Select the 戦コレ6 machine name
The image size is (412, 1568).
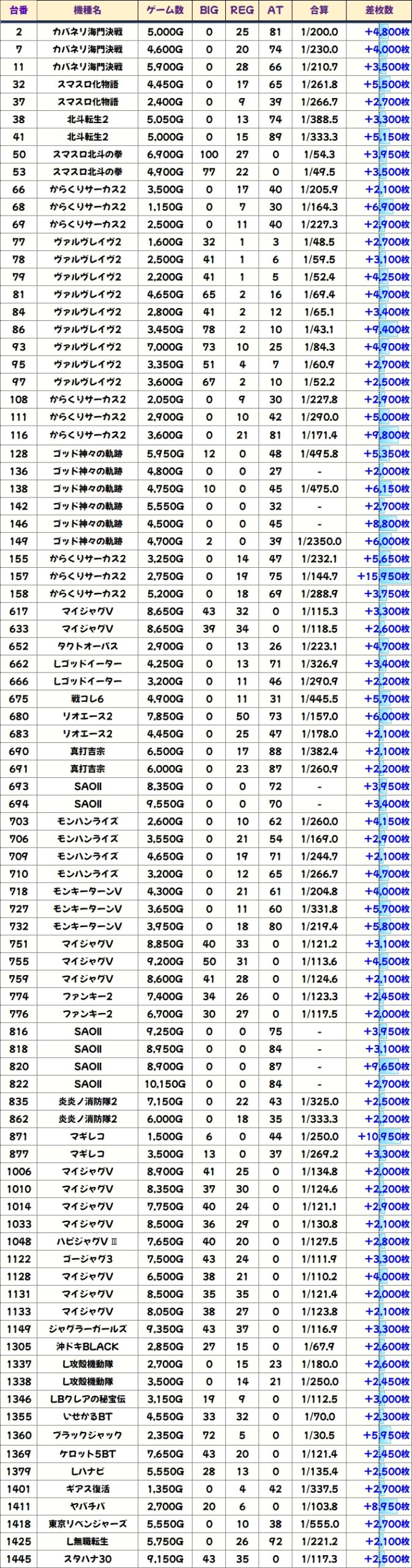coord(88,699)
